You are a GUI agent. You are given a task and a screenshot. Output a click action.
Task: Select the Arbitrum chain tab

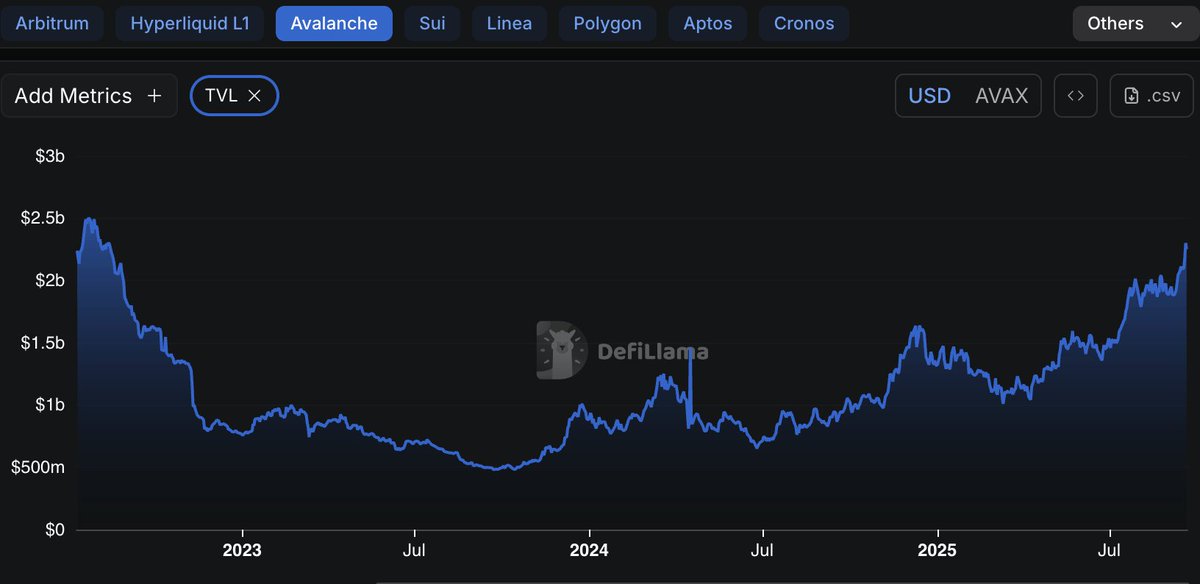coord(51,23)
